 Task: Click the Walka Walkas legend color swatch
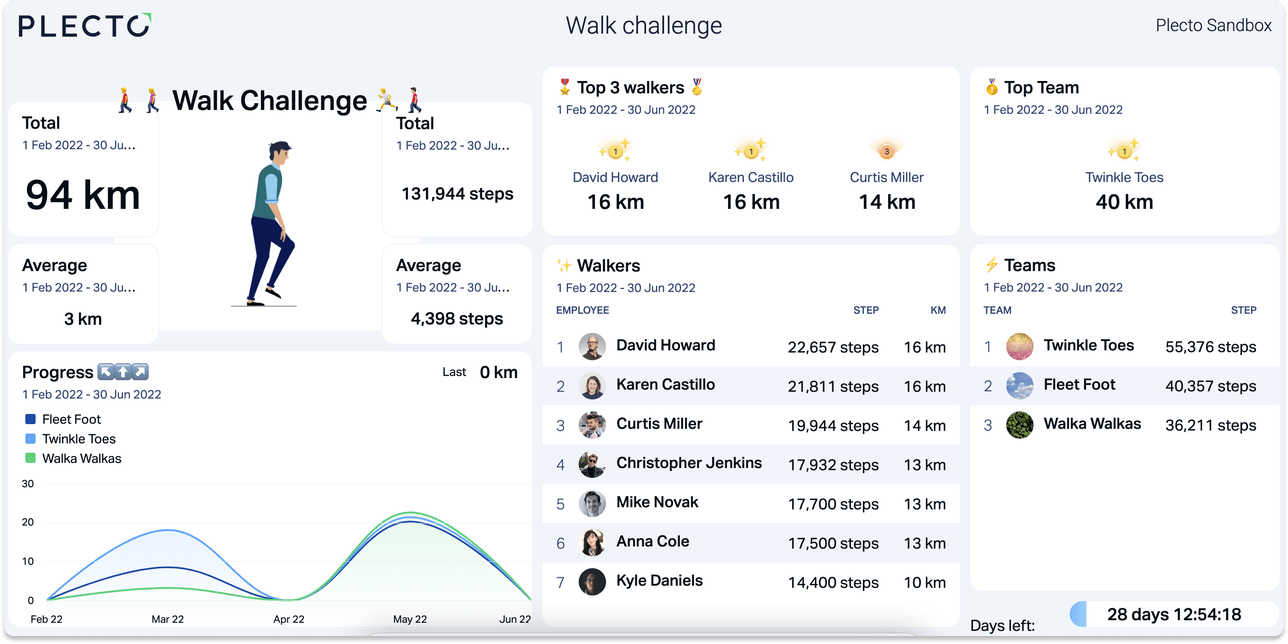tap(31, 459)
